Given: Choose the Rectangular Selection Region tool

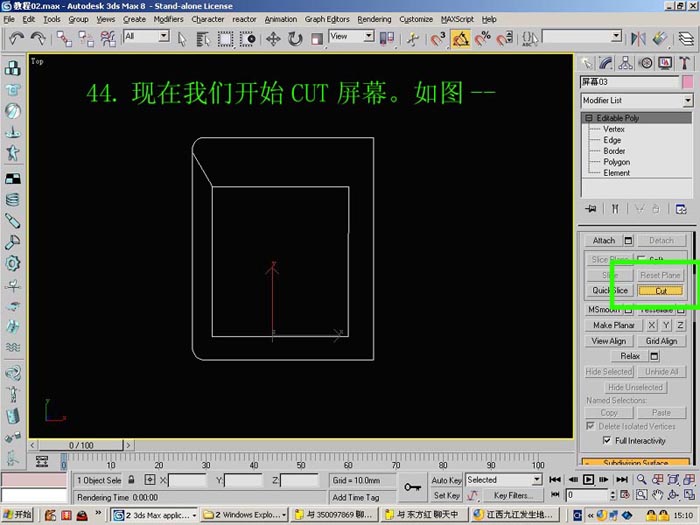Looking at the screenshot, I should coord(225,39).
